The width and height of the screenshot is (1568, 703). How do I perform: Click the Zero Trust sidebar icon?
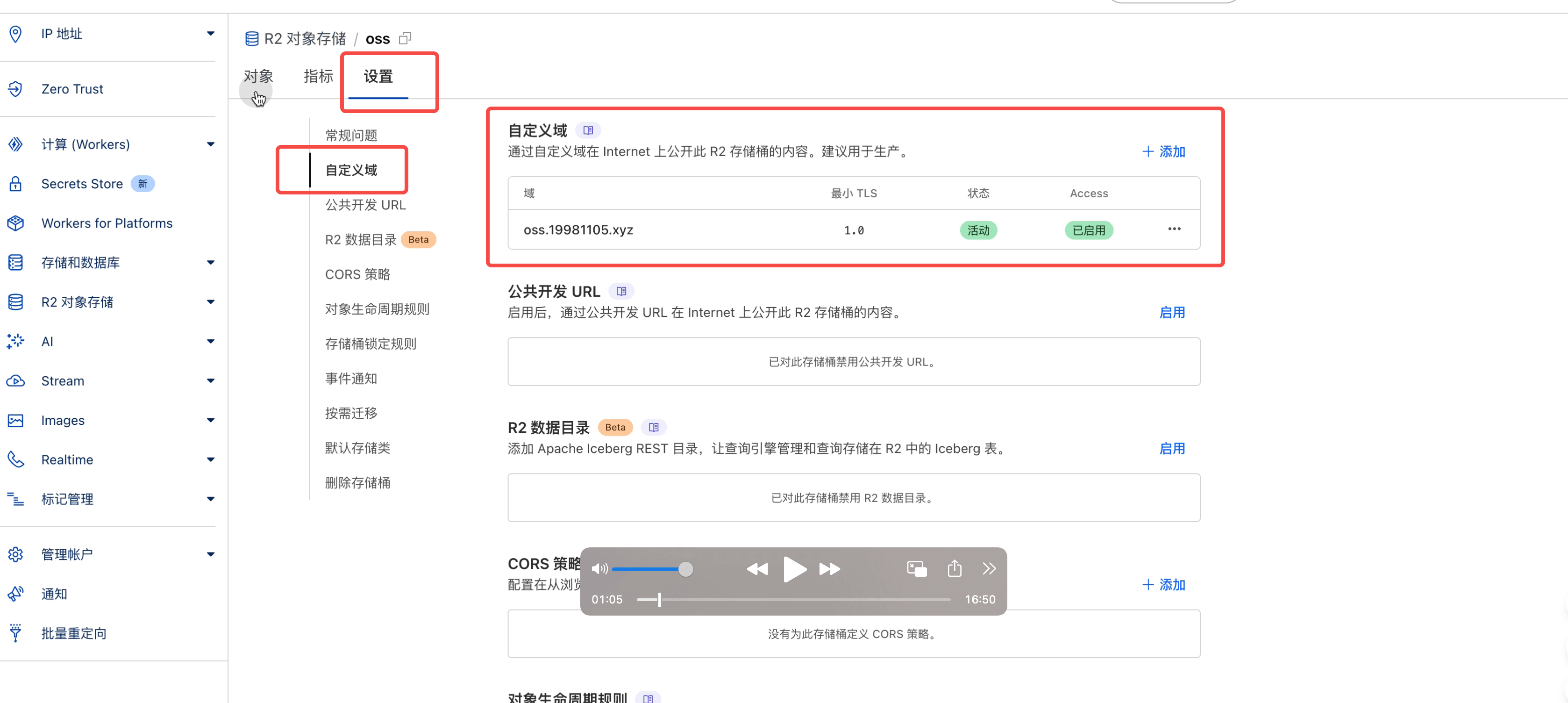tap(16, 89)
